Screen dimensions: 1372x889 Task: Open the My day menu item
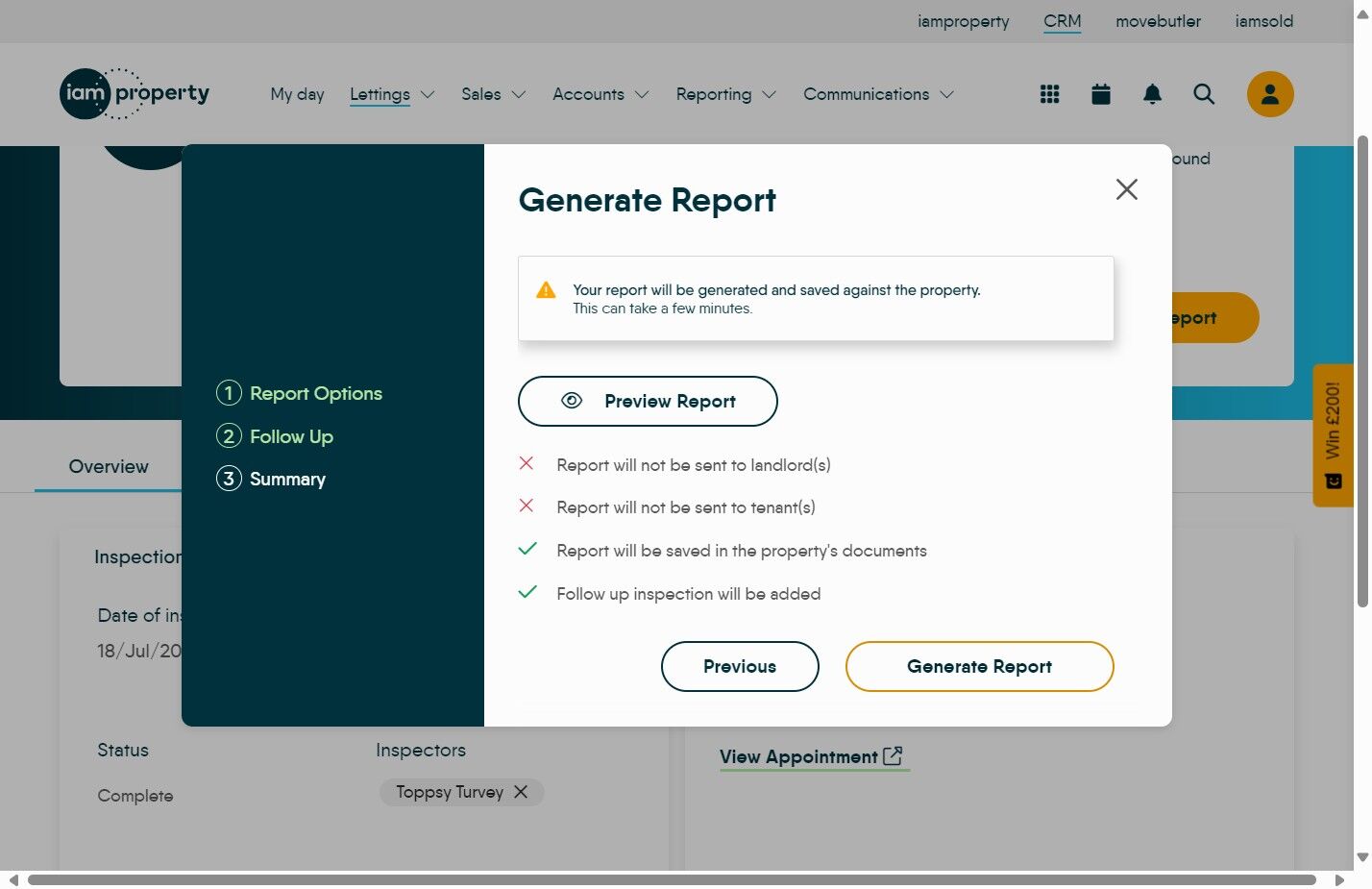pyautogui.click(x=297, y=94)
